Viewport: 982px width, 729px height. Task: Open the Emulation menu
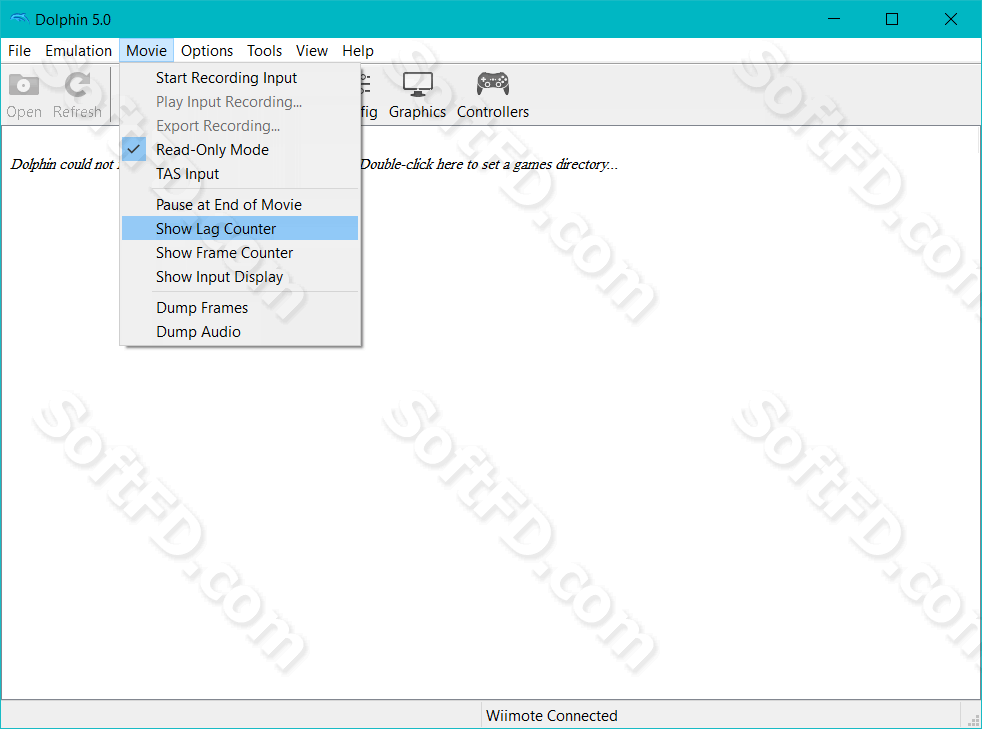[x=78, y=51]
